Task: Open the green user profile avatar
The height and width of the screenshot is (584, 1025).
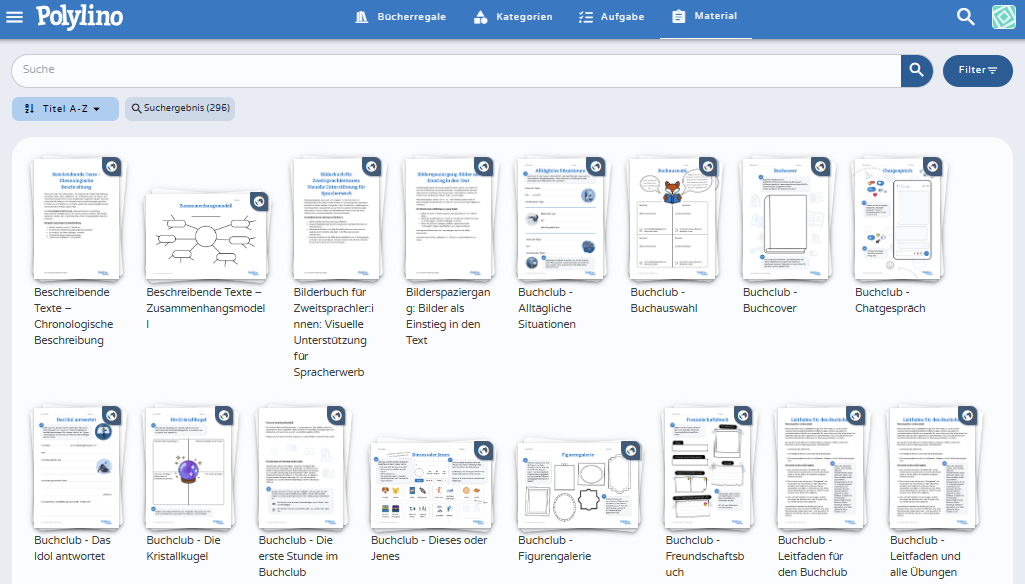Action: tap(1003, 17)
